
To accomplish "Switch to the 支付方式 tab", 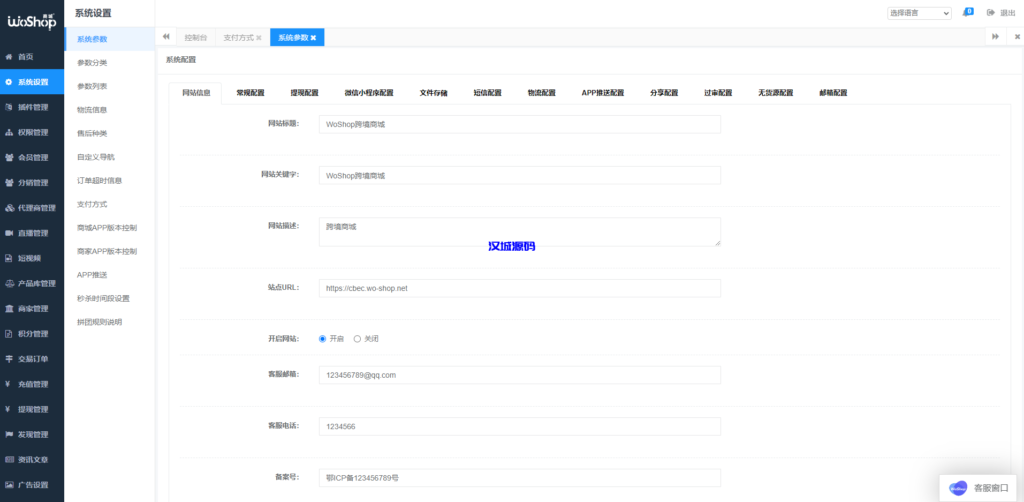I will [x=238, y=38].
